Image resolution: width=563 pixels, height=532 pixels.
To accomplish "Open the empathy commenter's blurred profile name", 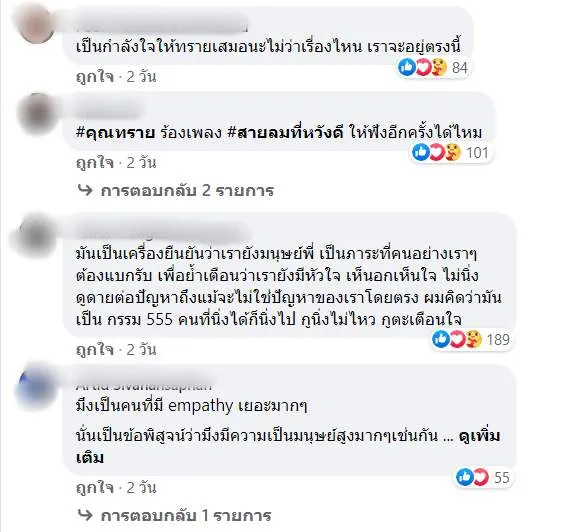I will point(144,384).
